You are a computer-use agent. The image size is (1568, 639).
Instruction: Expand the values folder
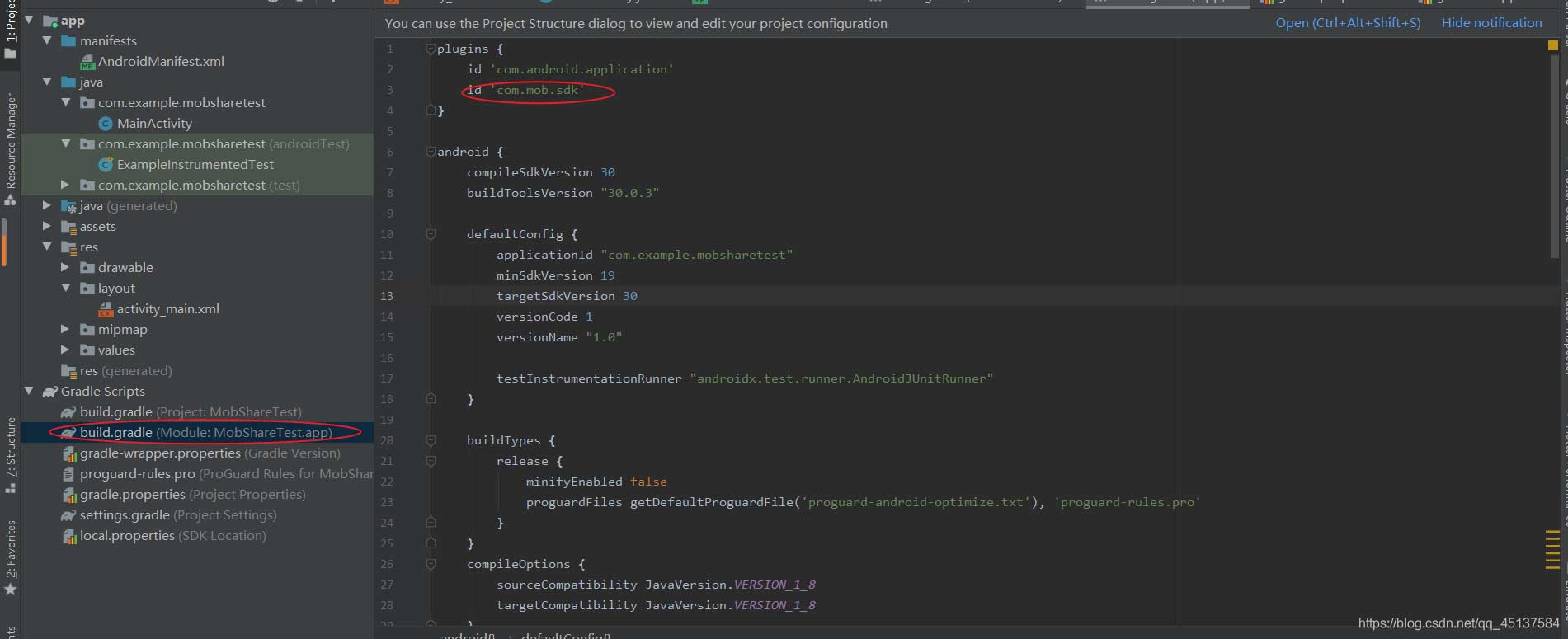[x=66, y=350]
